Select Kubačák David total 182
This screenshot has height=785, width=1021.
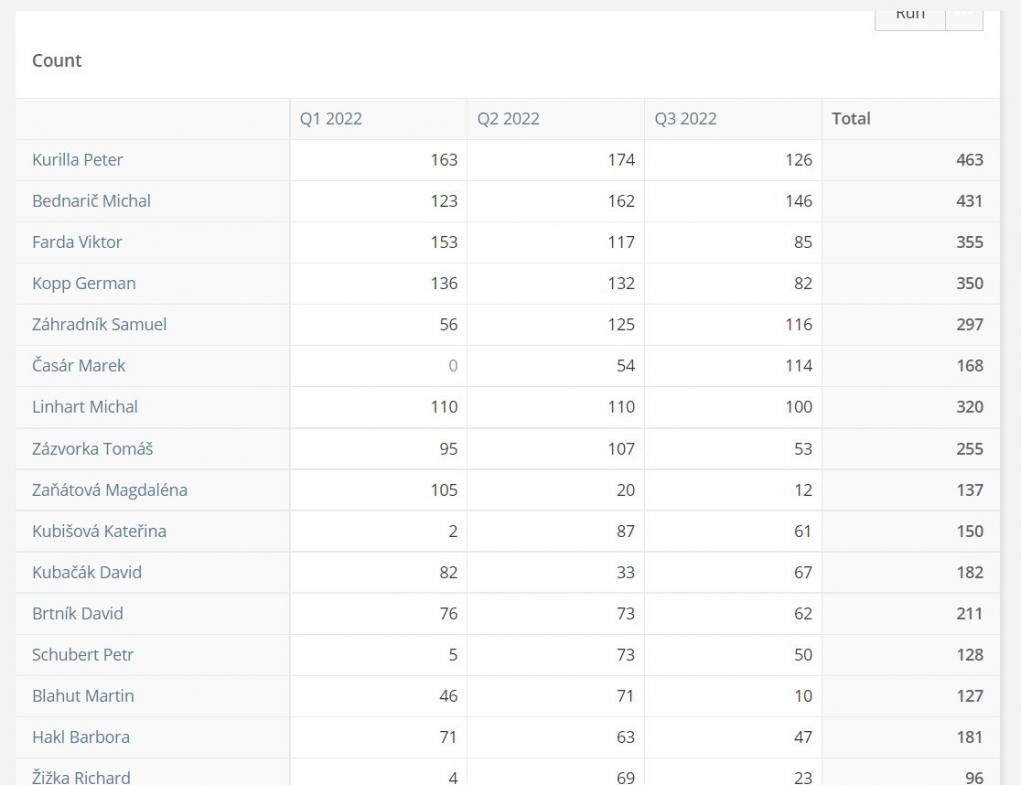pyautogui.click(x=970, y=572)
